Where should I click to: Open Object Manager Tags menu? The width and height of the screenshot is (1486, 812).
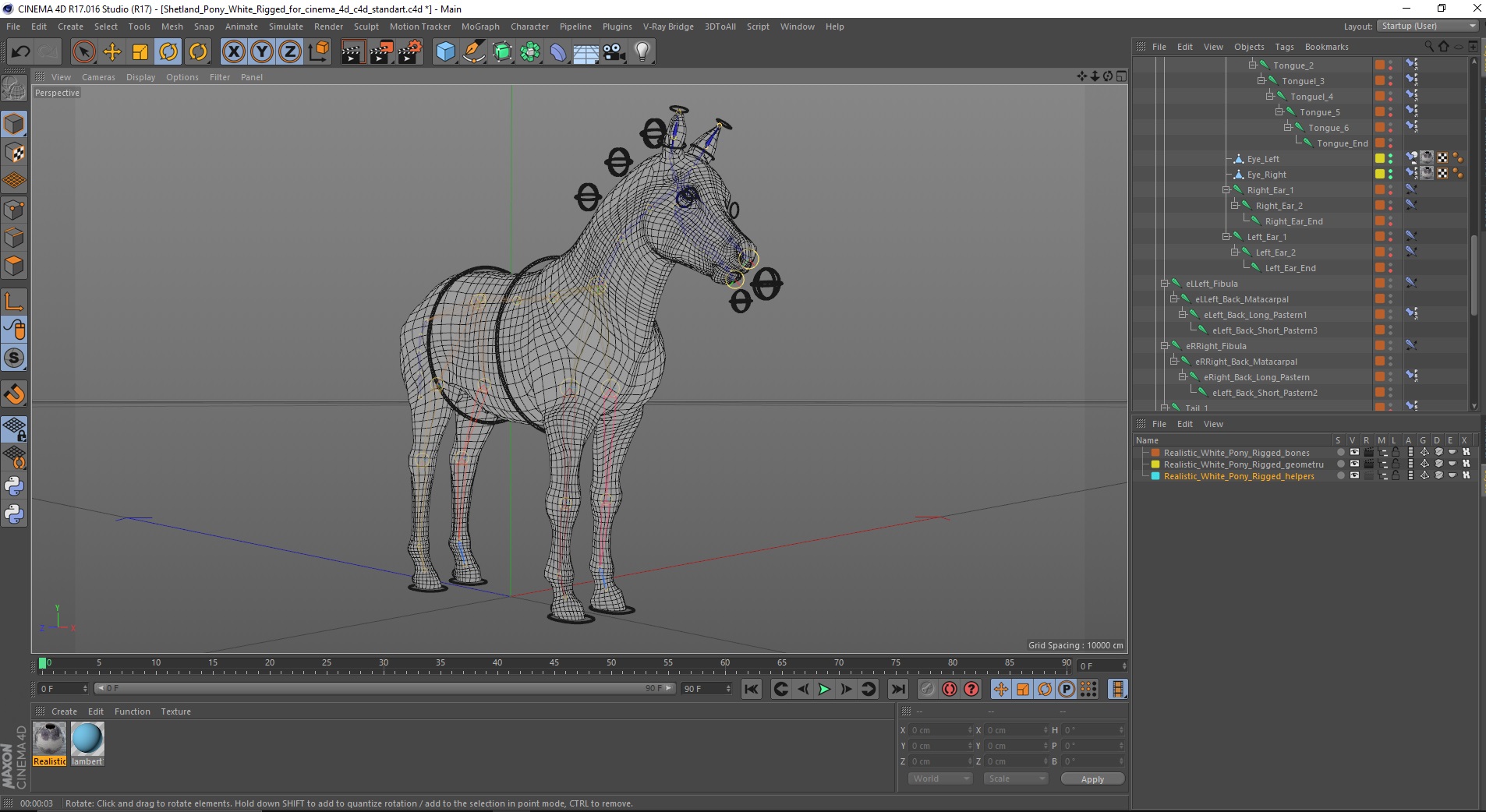pyautogui.click(x=1284, y=47)
